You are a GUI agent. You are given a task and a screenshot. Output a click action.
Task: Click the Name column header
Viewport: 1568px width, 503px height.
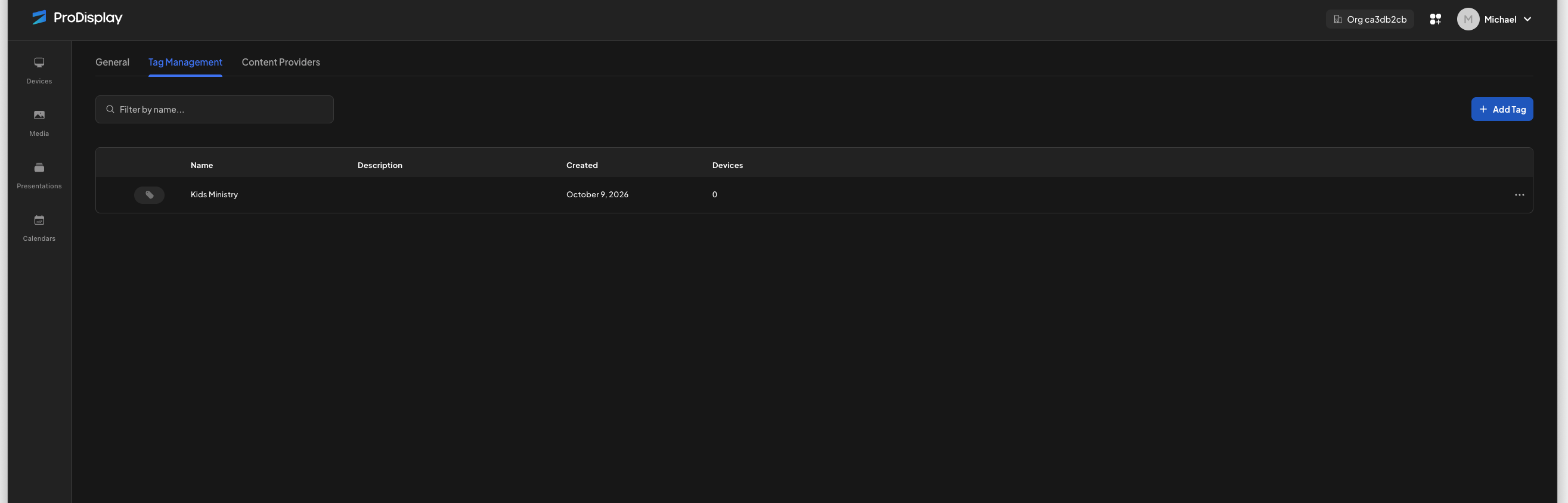[x=202, y=166]
